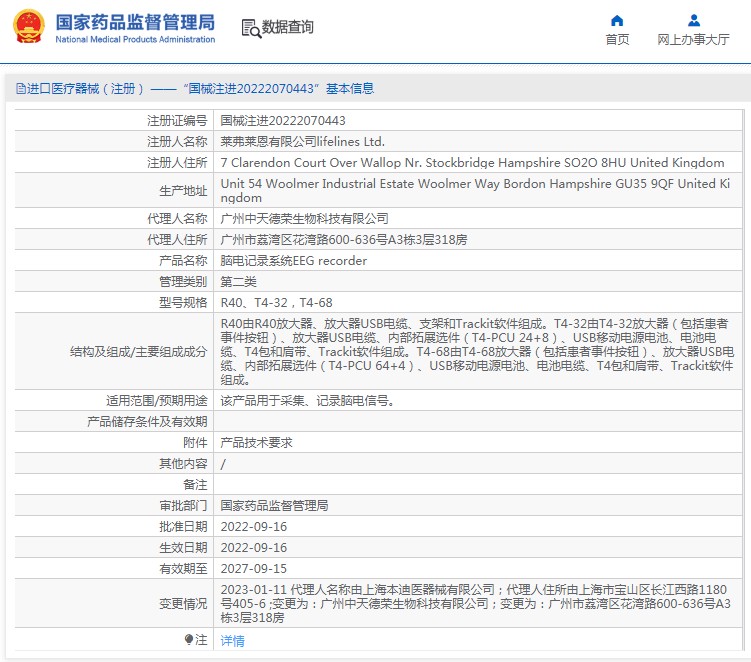
Task: Click the 适用范围/预期用途 label
Action: 157,401
